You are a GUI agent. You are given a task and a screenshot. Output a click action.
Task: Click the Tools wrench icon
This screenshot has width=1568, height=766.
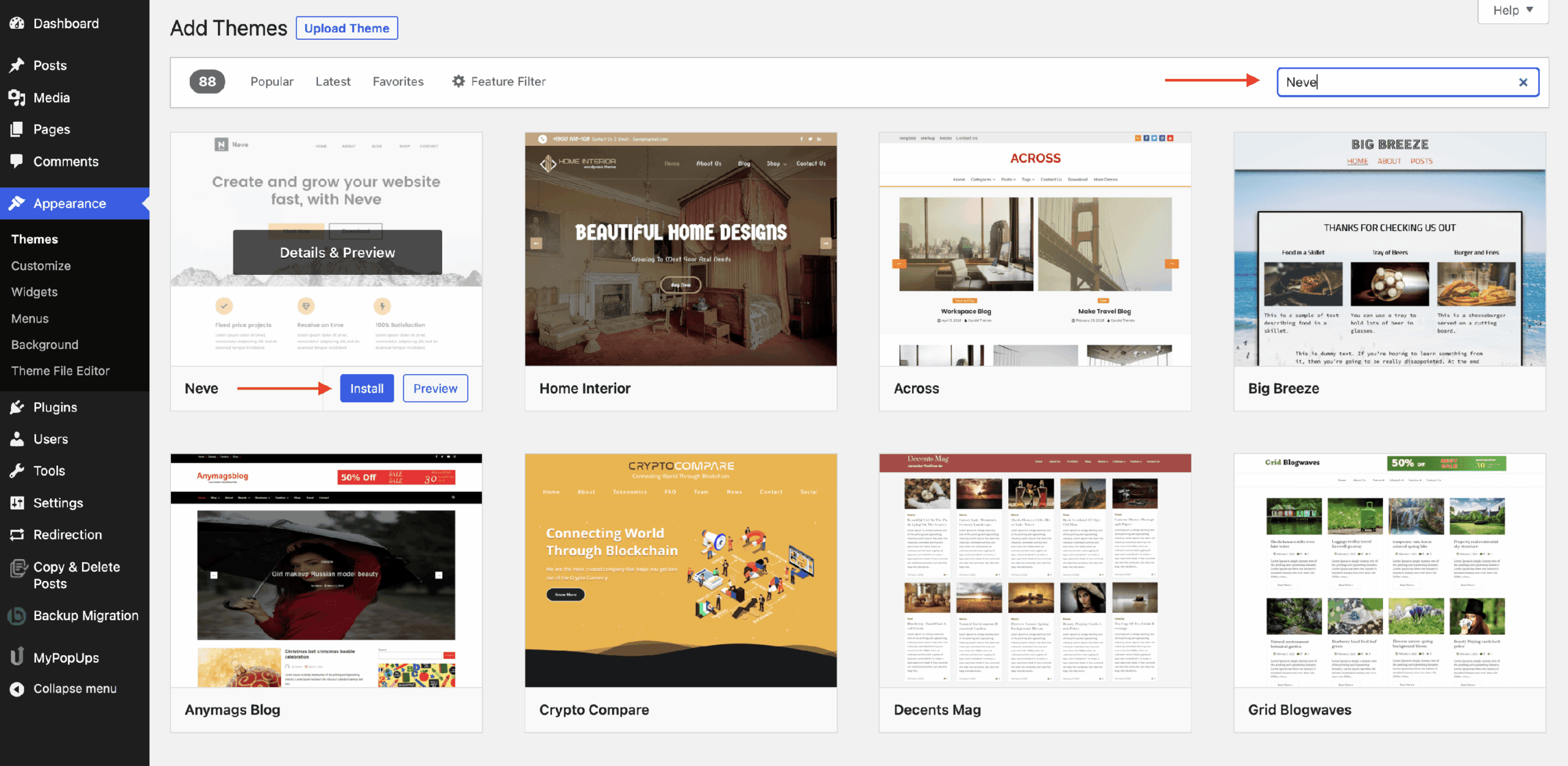pyautogui.click(x=17, y=471)
